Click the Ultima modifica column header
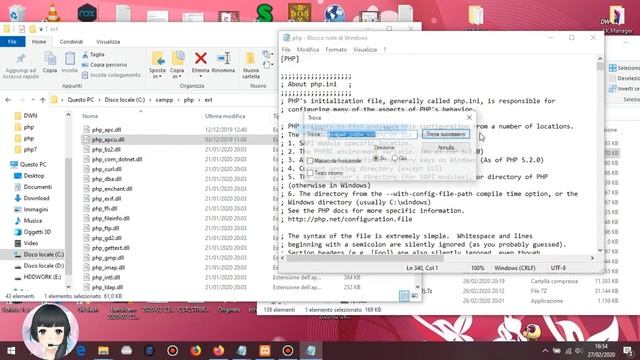This screenshot has height=360, width=640. [x=225, y=116]
